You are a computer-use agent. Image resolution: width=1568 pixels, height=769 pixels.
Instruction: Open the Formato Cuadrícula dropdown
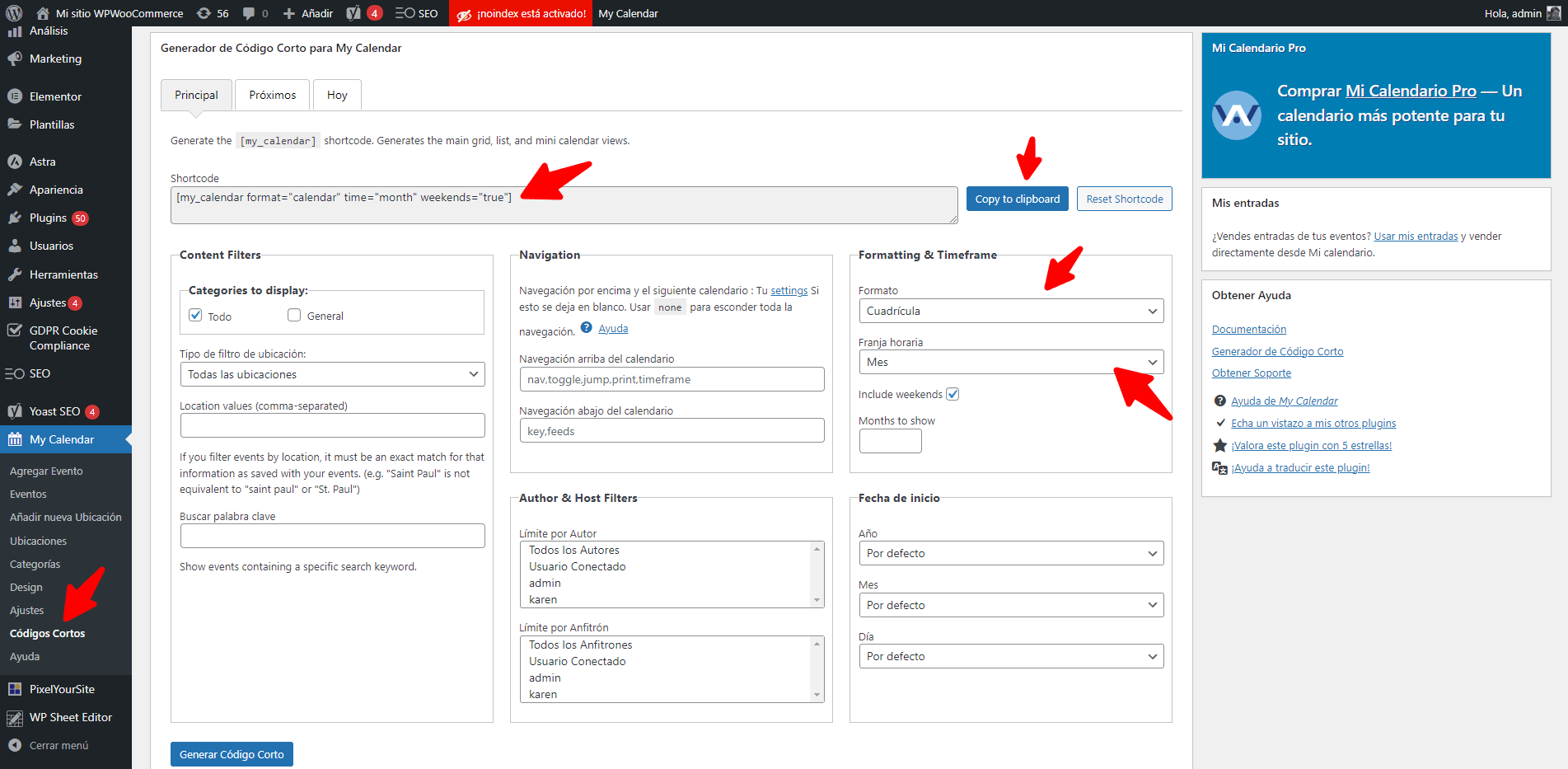[1011, 311]
